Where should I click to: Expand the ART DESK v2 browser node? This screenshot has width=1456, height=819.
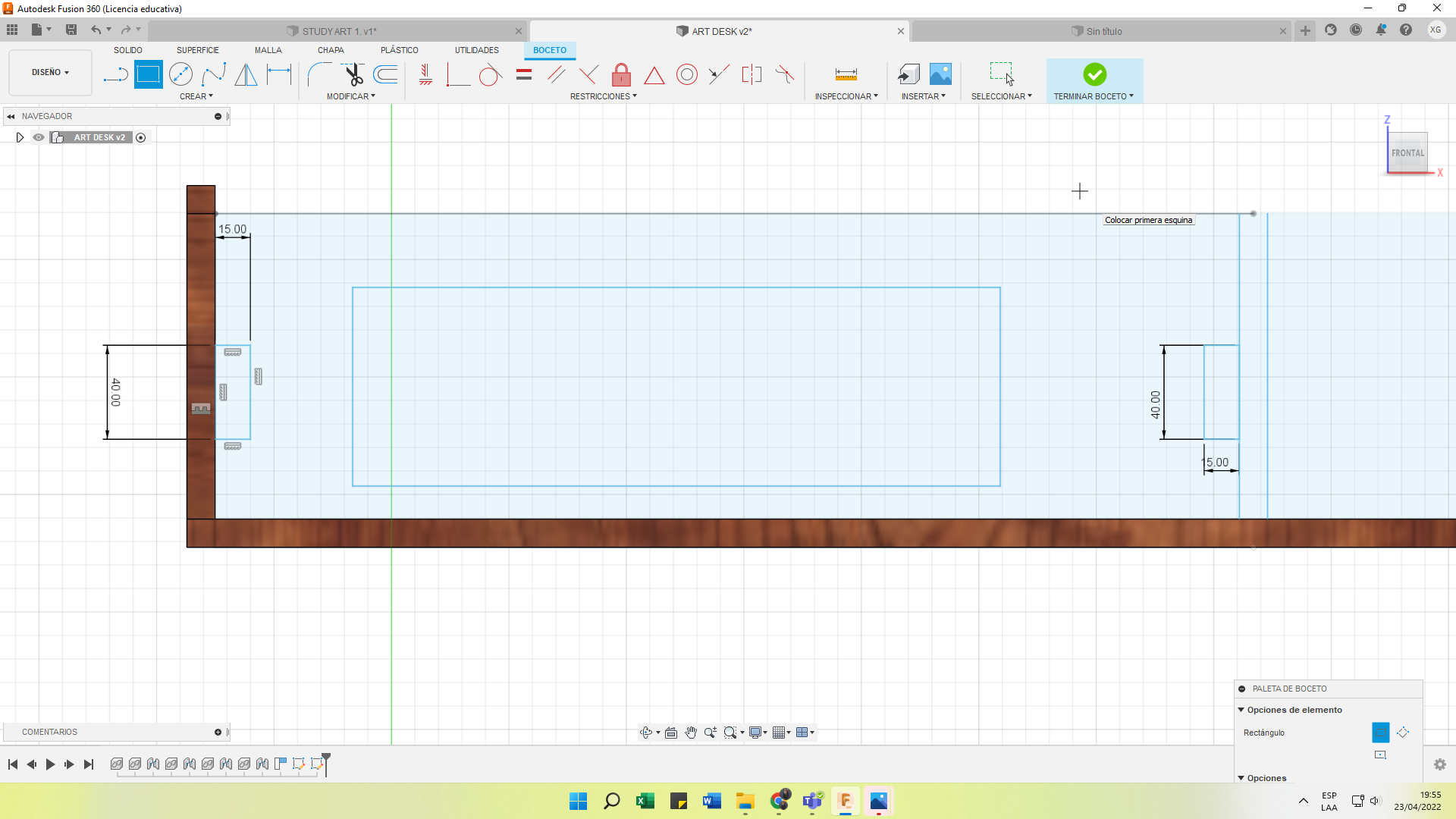point(20,137)
